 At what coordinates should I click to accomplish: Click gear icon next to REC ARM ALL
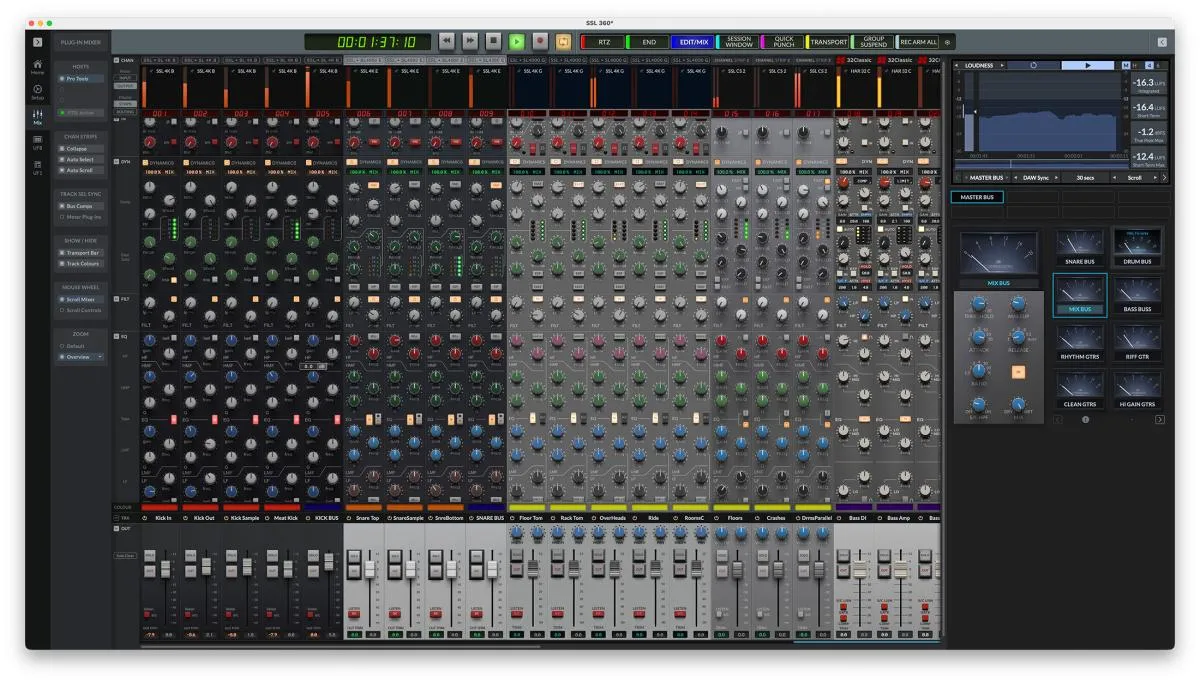coord(948,42)
